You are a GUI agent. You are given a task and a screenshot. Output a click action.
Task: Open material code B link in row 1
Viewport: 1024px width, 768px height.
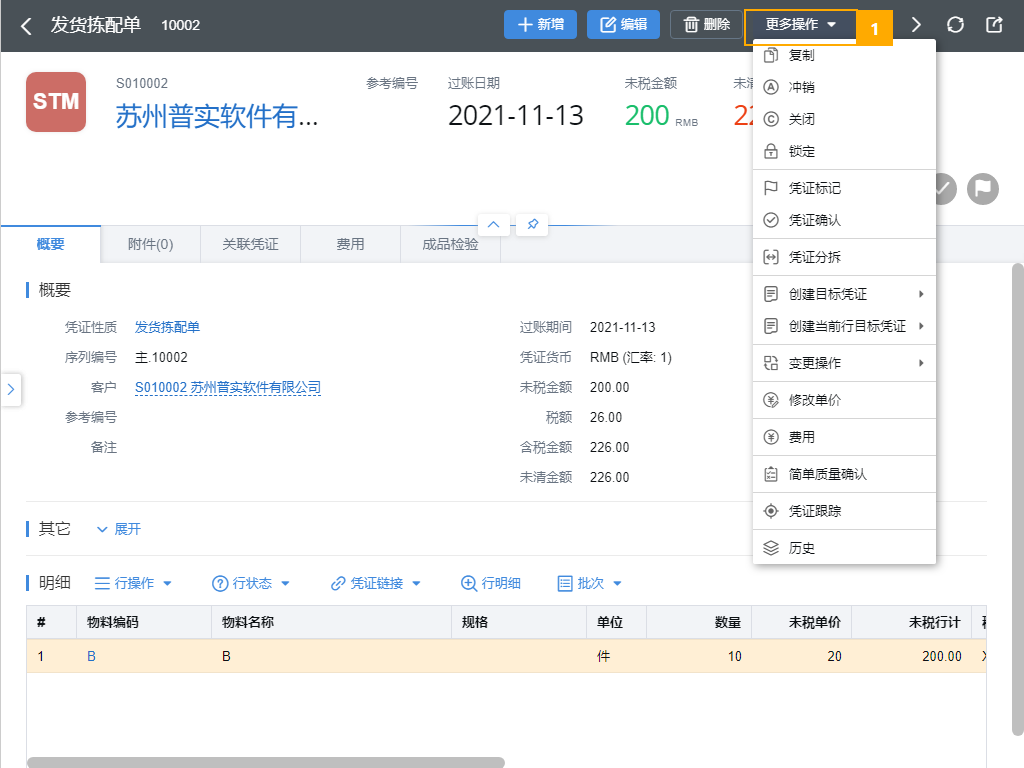point(91,656)
